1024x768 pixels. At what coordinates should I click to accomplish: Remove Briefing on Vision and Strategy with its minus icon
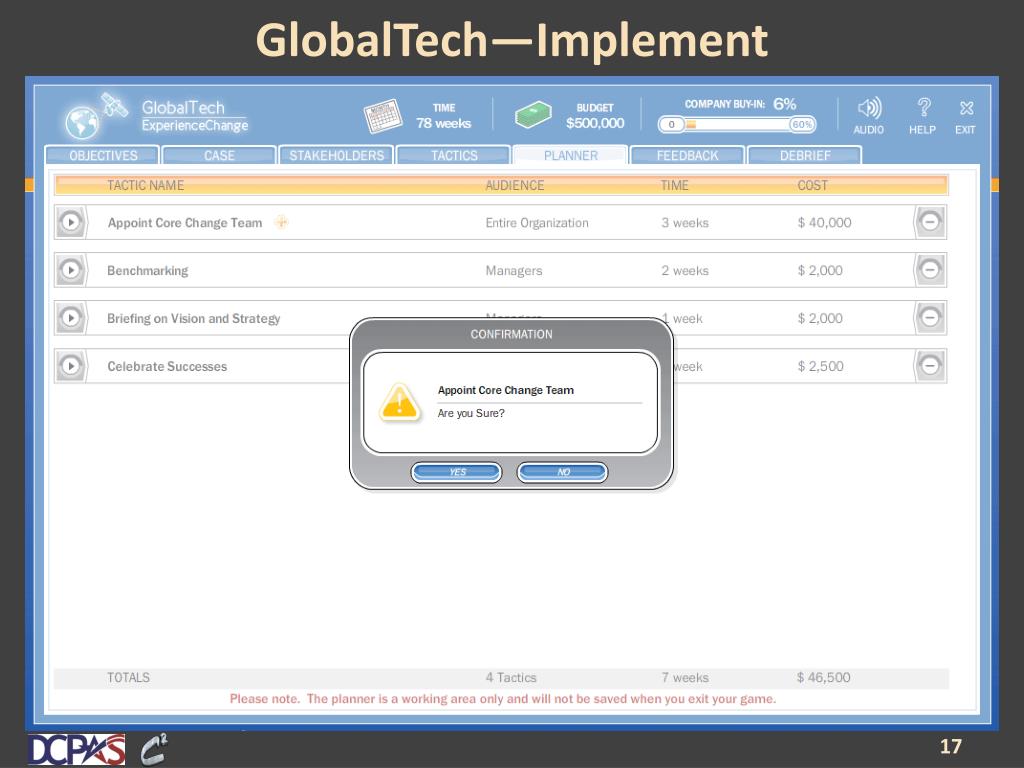coord(930,318)
